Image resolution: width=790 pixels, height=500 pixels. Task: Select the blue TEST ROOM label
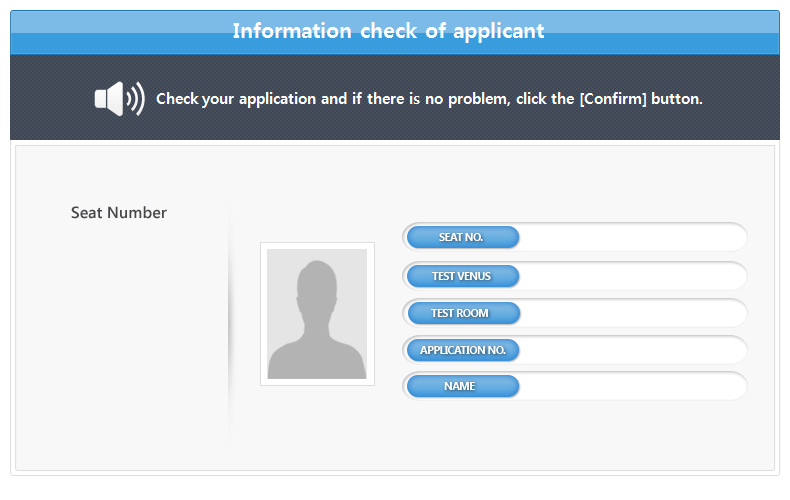[462, 313]
